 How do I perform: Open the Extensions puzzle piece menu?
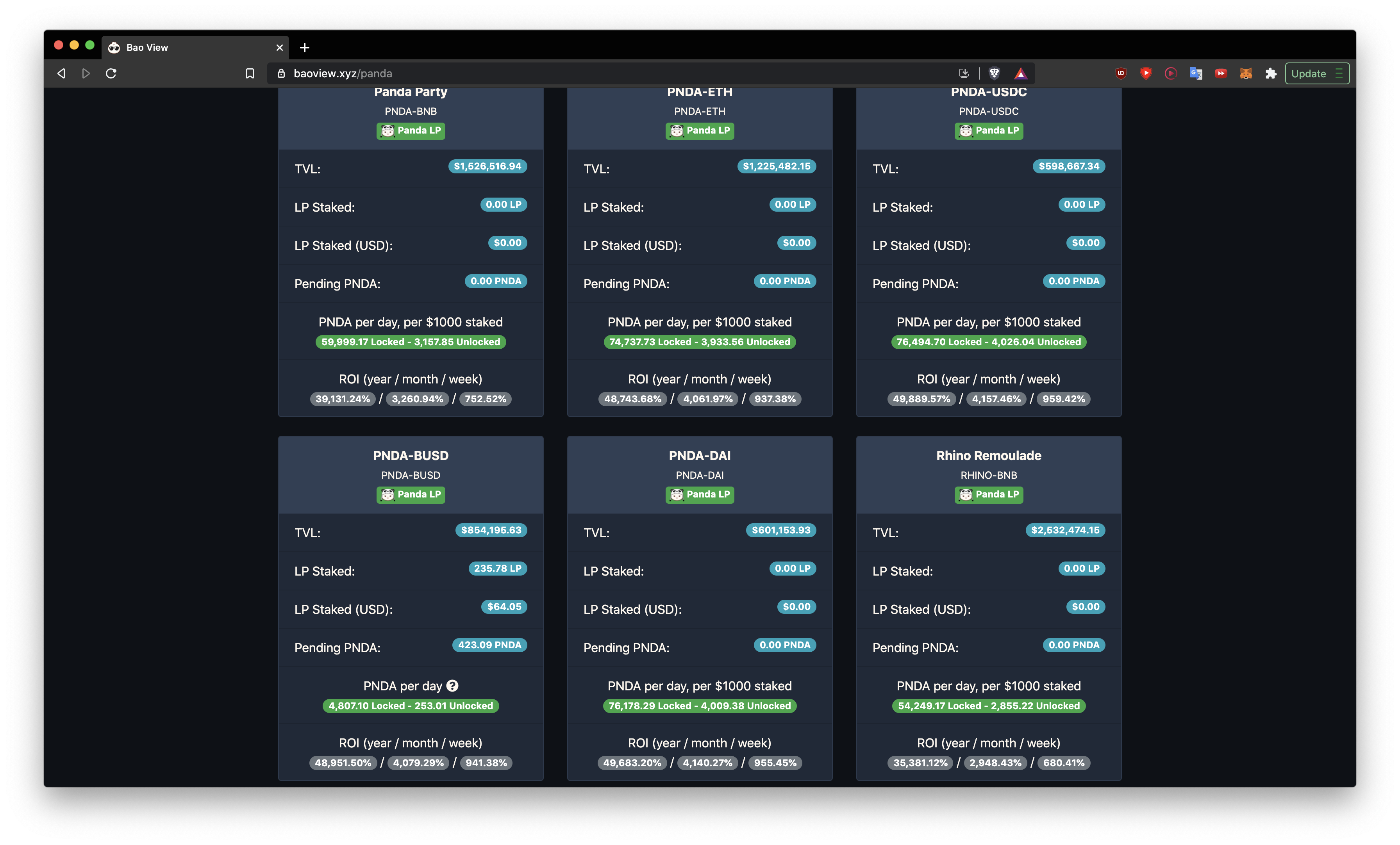coord(1270,73)
